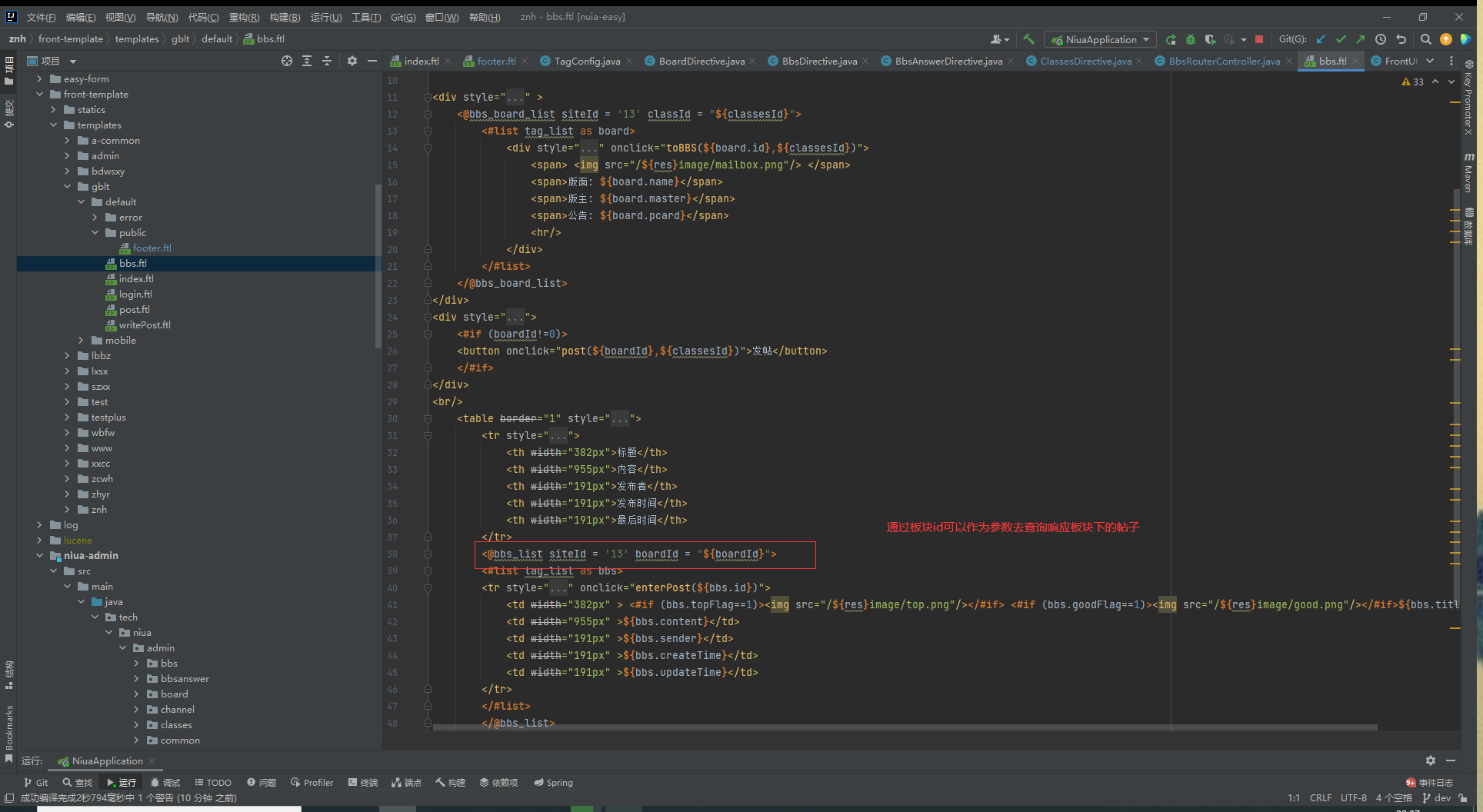The image size is (1483, 812).
Task: Click the Build project hammer icon
Action: click(x=1028, y=39)
